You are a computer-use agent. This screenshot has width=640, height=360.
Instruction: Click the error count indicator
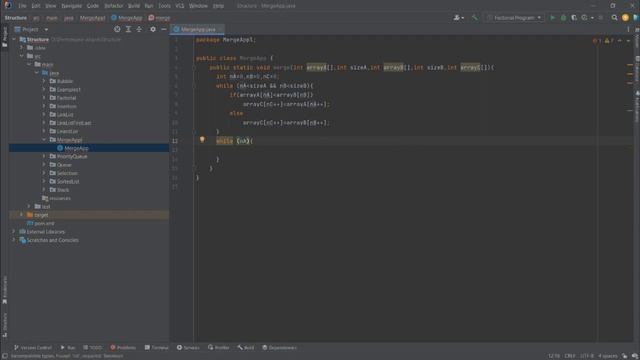tap(597, 40)
